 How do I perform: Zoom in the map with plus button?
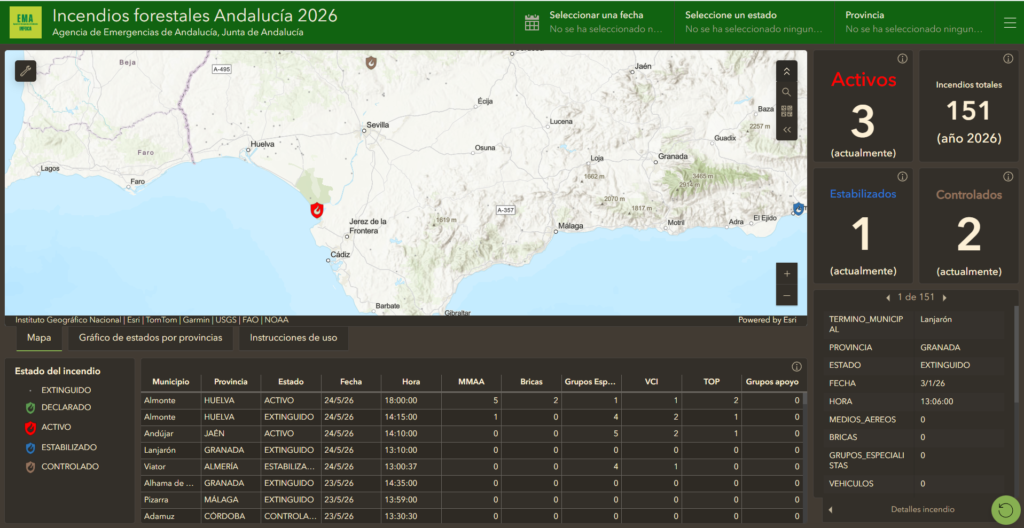point(786,273)
